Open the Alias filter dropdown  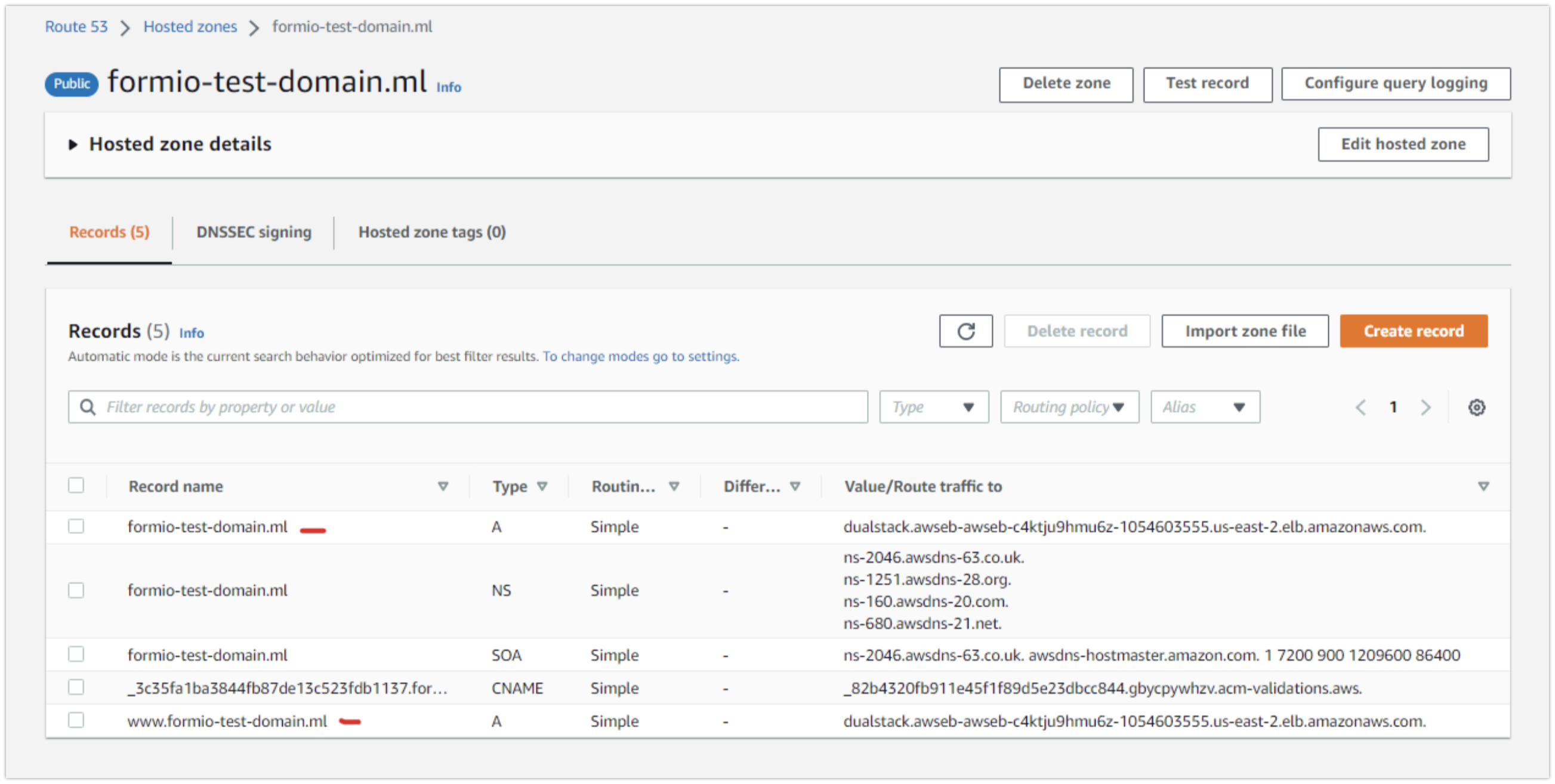click(1205, 408)
